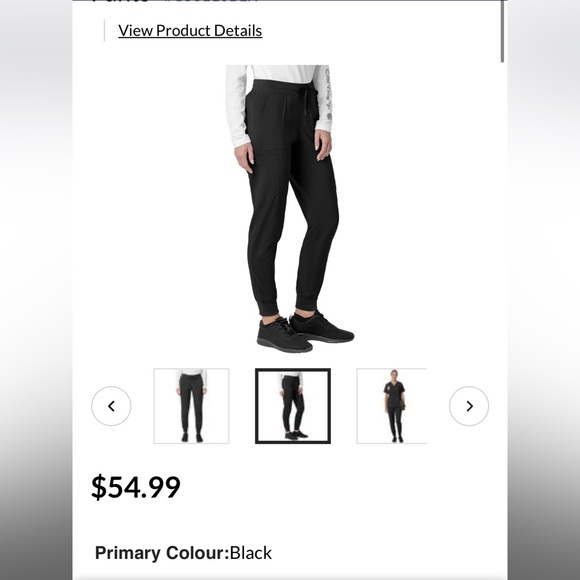Show the full-body scrub outfit thumbnail

click(x=392, y=406)
